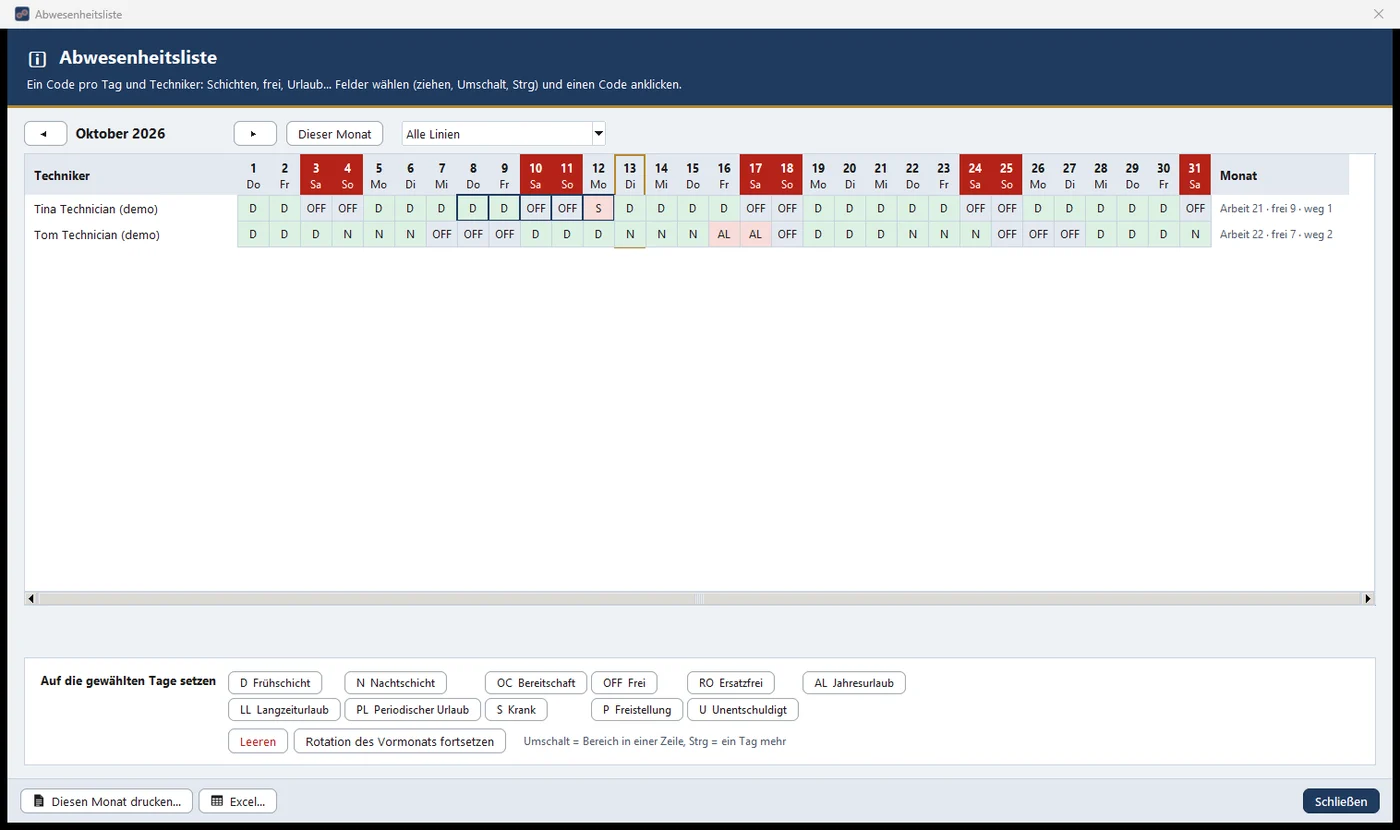This screenshot has height=830, width=1400.
Task: Click Rotation des Vormonats fortsetzen
Action: coord(400,742)
